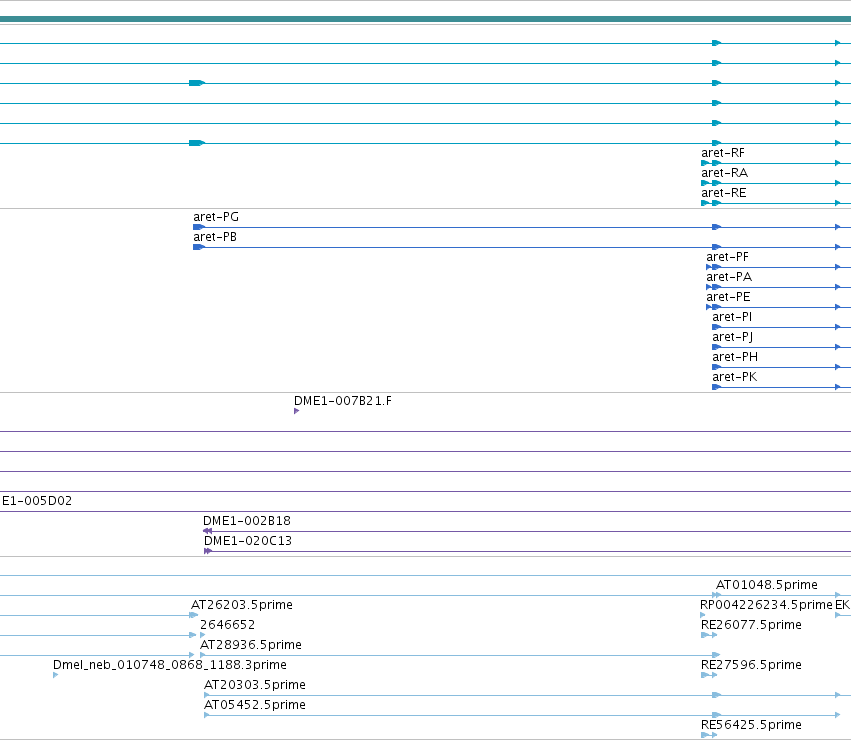Select the aret-PF feature label
This screenshot has width=851, height=740.
coord(727,257)
